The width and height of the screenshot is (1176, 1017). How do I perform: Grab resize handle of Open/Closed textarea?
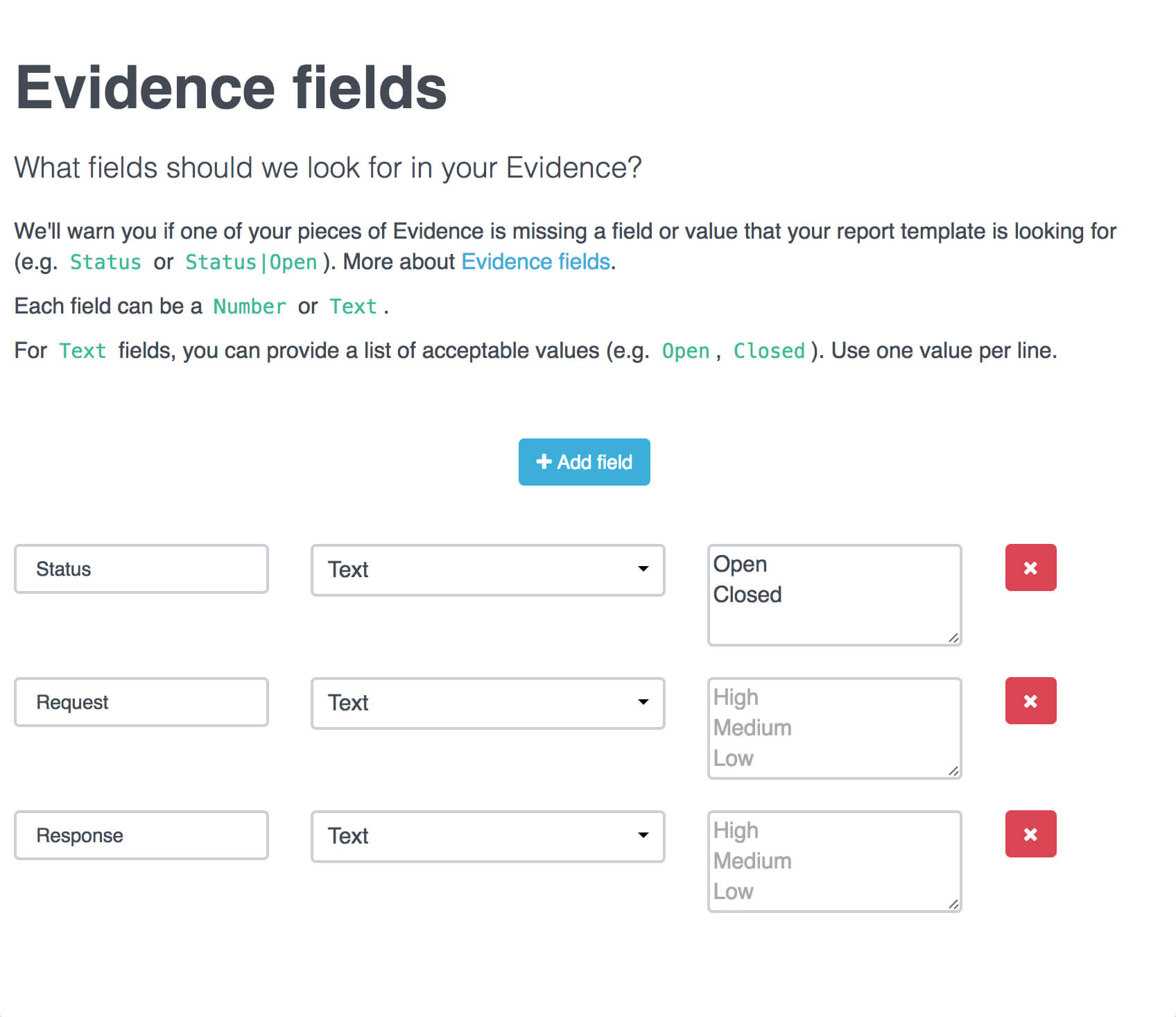pyautogui.click(x=953, y=638)
